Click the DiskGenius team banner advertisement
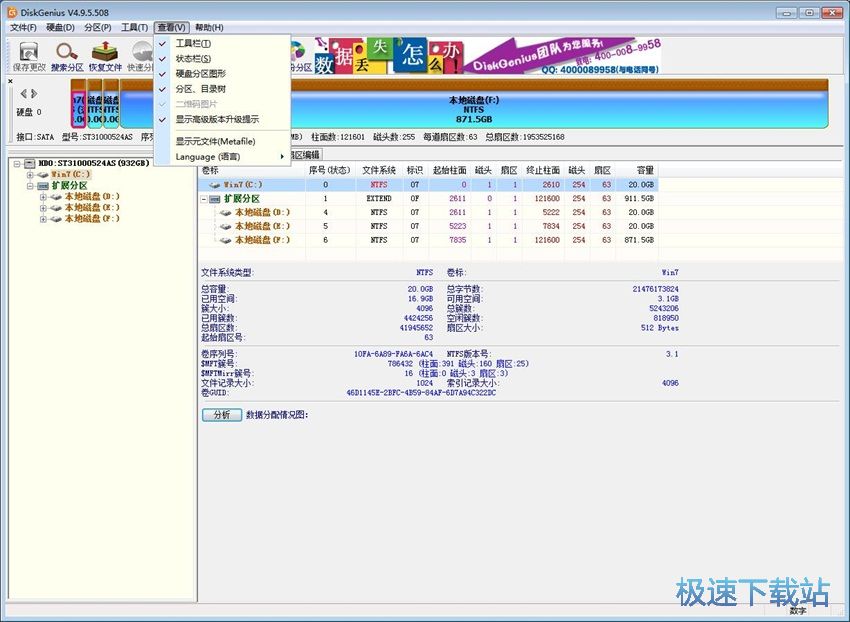The image size is (850, 622). 487,55
